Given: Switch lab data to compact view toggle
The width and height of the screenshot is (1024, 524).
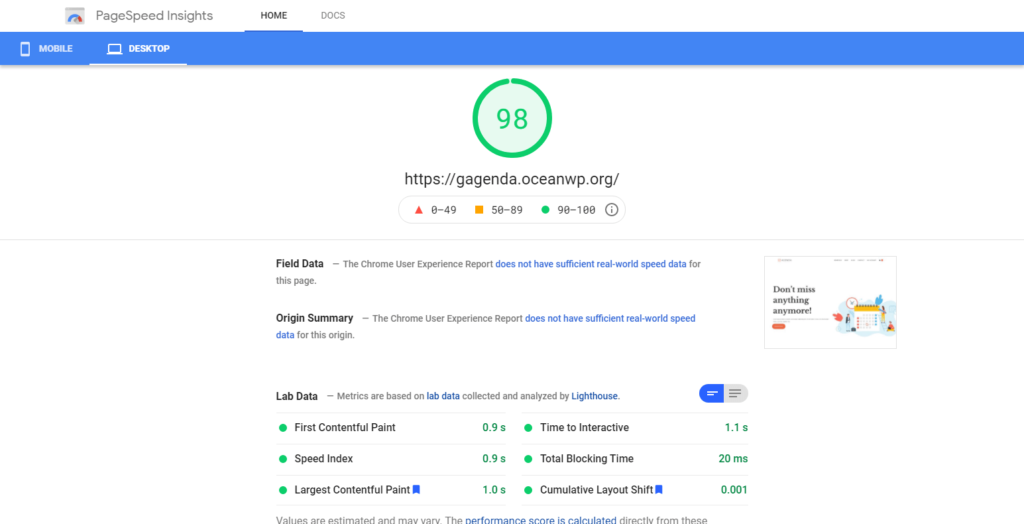Looking at the screenshot, I should pos(711,393).
